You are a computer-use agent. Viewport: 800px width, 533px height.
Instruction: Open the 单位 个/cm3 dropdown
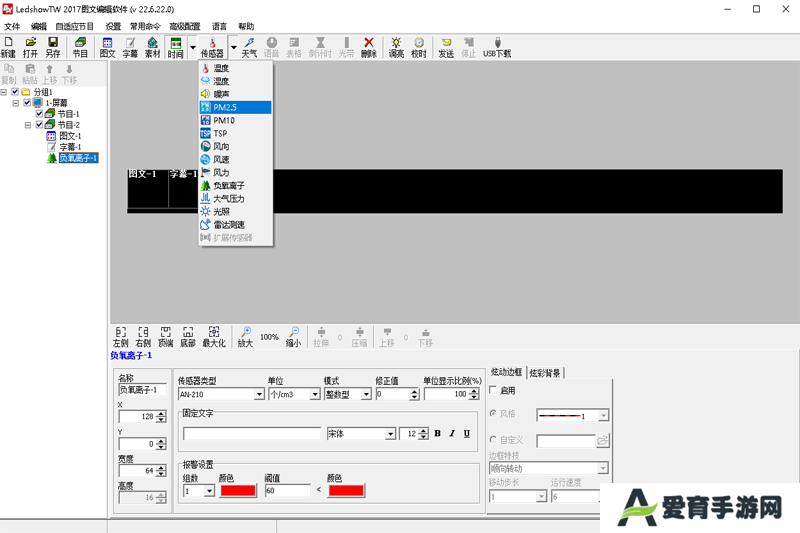coord(315,394)
